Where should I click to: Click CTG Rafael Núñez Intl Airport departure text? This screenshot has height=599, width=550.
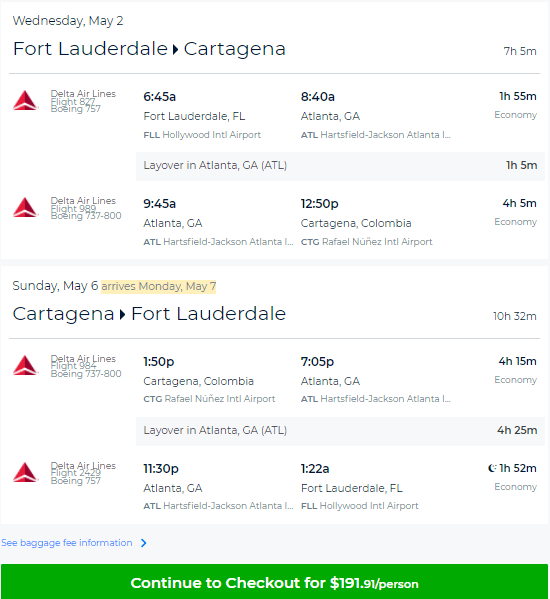(x=209, y=399)
